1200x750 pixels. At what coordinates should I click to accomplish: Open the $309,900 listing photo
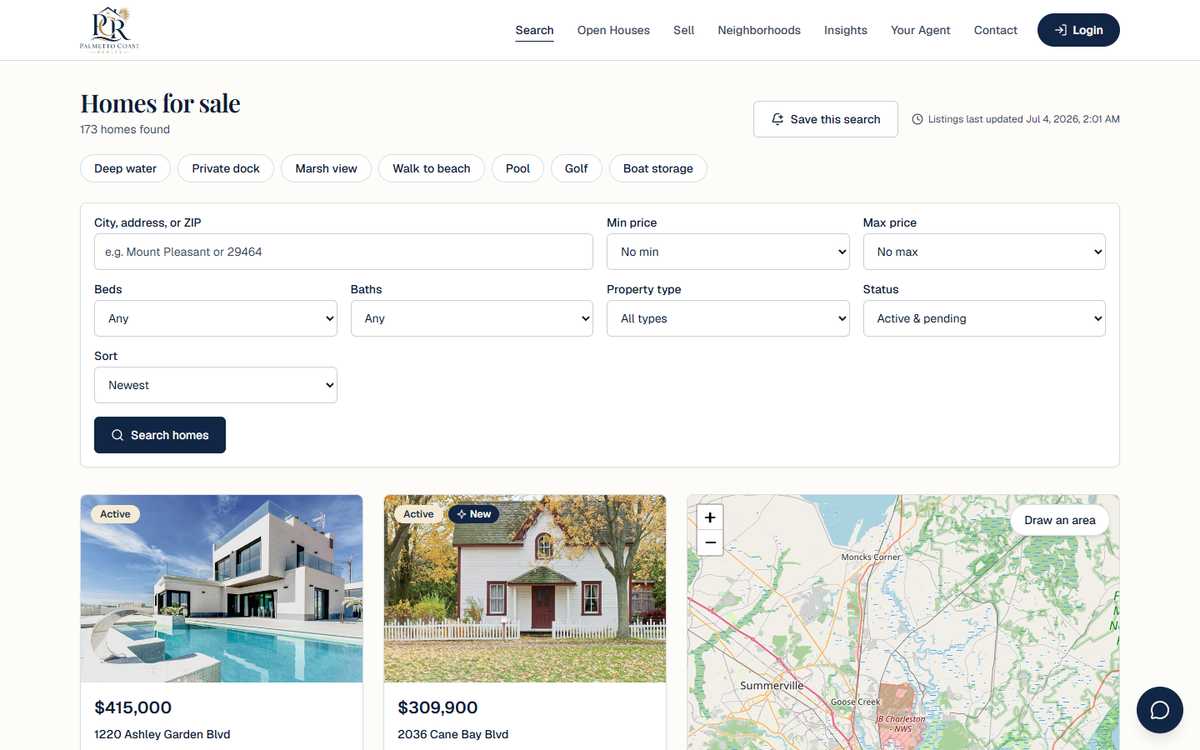coord(525,589)
